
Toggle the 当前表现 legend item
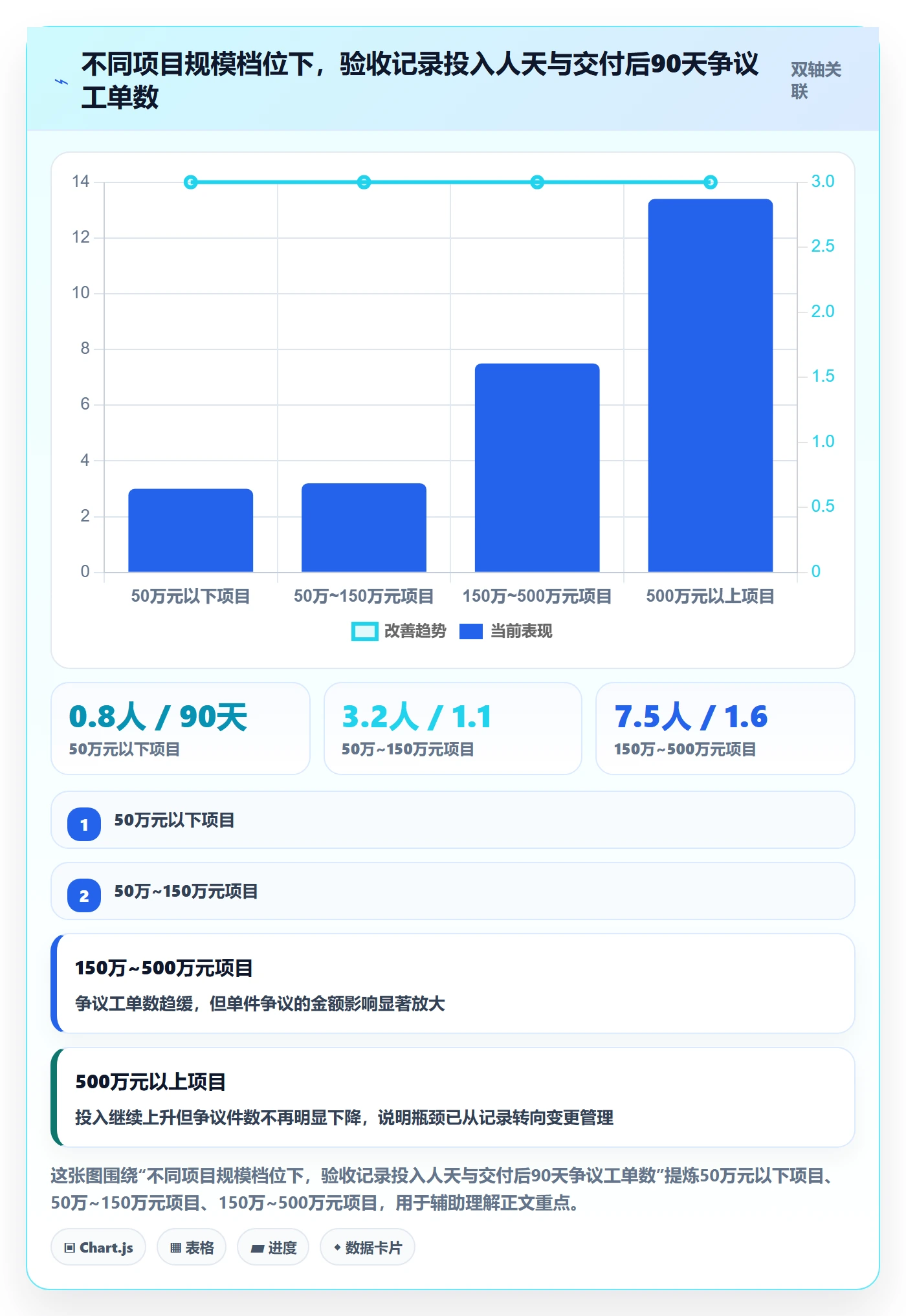tap(505, 631)
